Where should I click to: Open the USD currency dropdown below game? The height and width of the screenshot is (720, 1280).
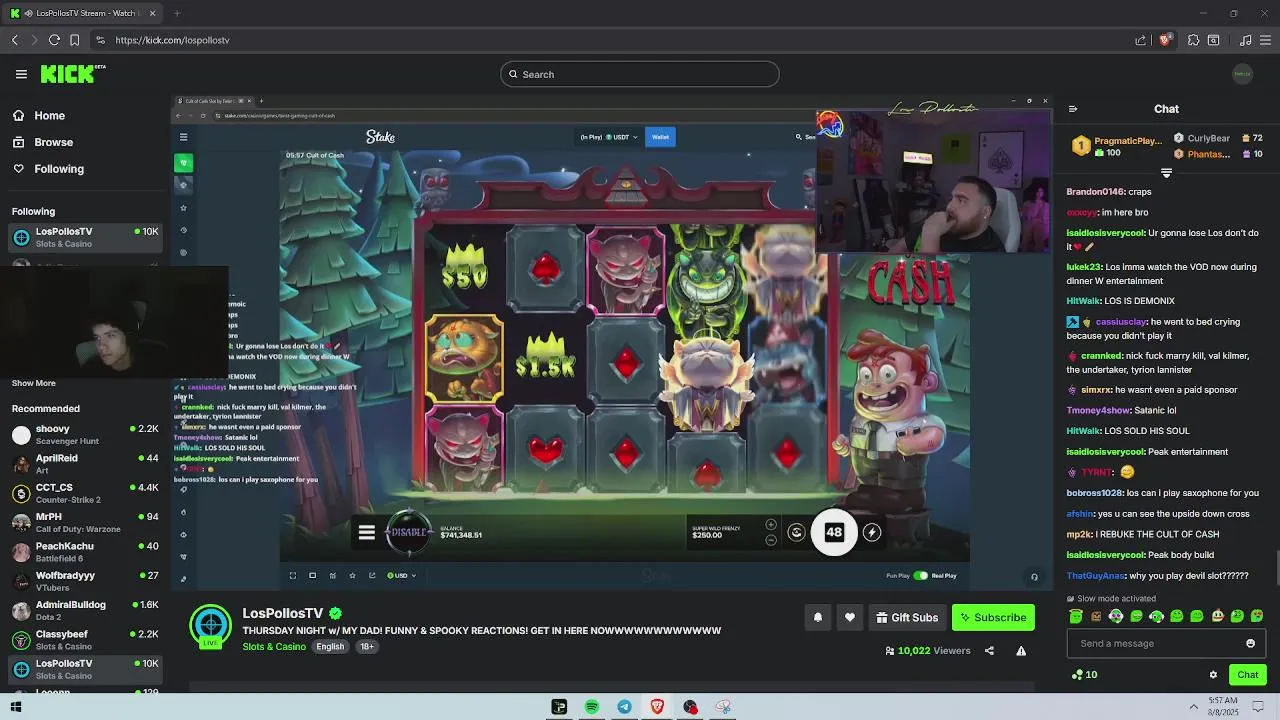click(x=401, y=575)
